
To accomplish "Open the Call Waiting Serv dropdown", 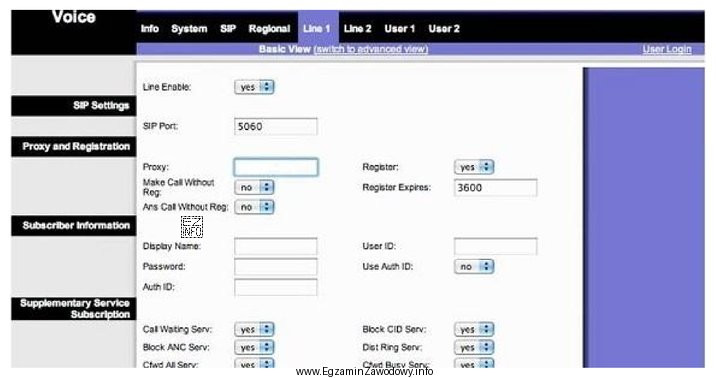I will tap(254, 329).
